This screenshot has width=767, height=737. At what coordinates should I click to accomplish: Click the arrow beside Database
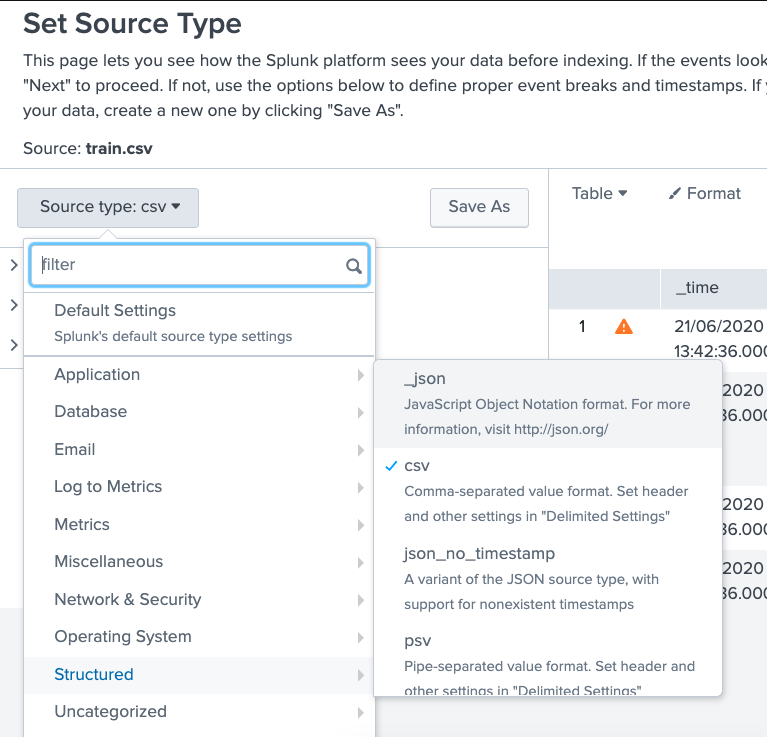click(361, 413)
